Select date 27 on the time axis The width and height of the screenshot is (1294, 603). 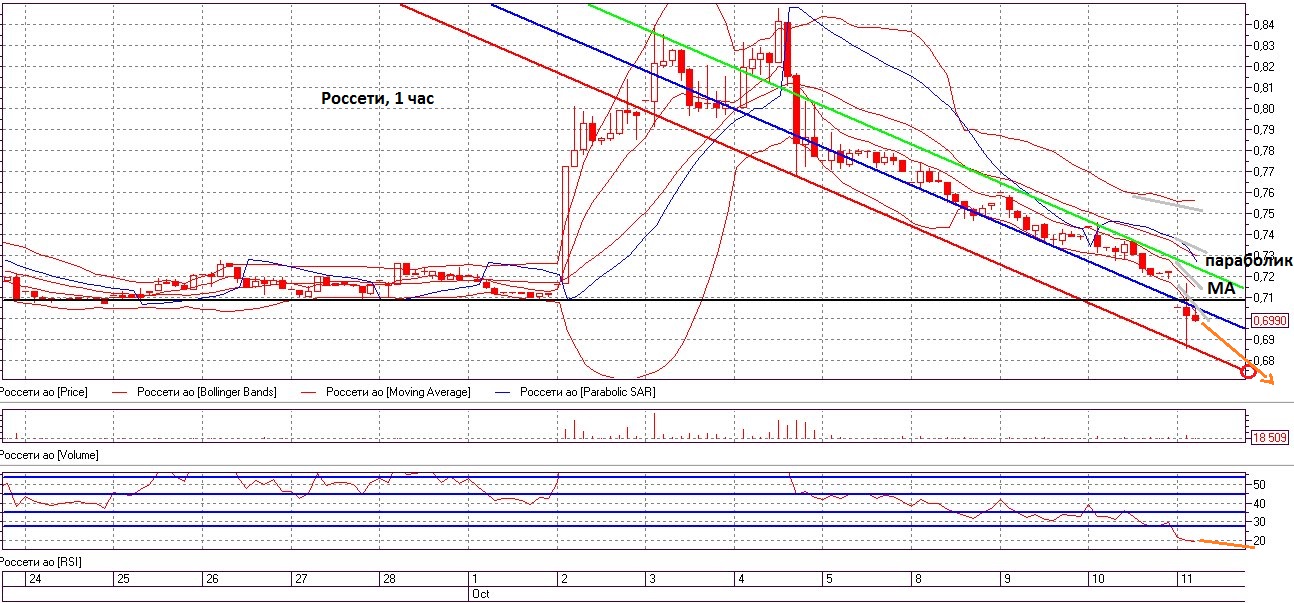[300, 579]
